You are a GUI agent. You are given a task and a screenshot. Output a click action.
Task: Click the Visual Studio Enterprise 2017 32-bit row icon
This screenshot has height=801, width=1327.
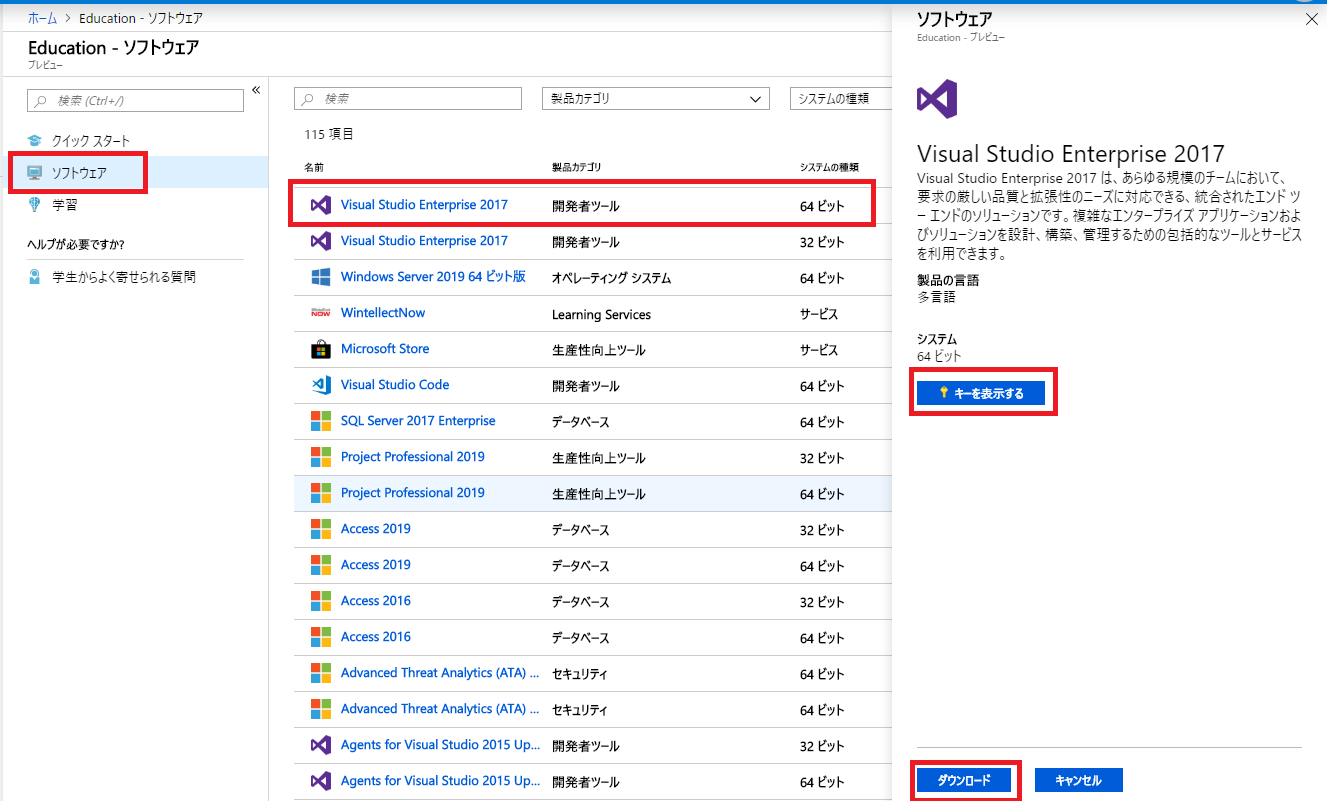pos(320,241)
